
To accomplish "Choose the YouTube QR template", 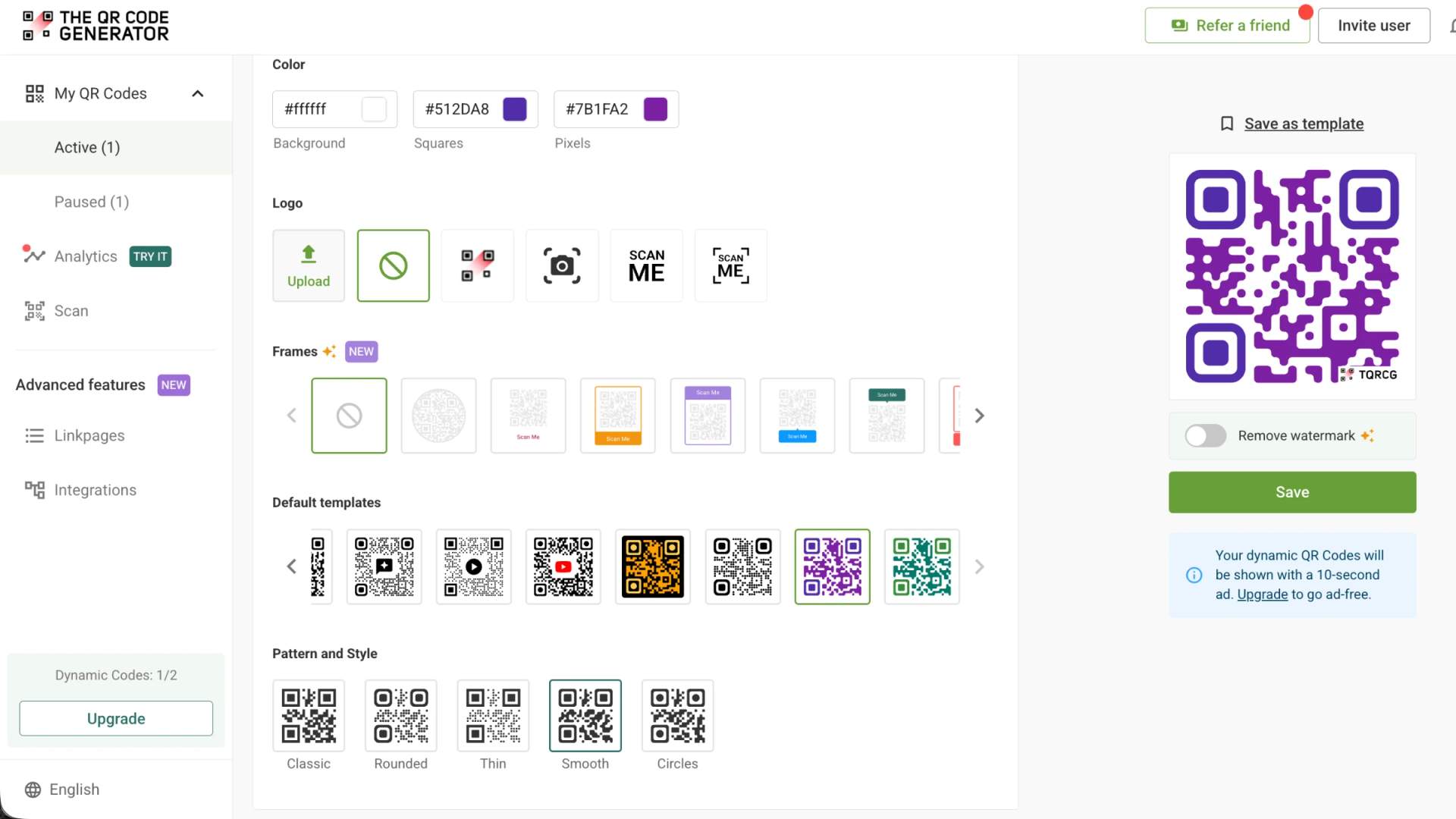I will tap(563, 566).
